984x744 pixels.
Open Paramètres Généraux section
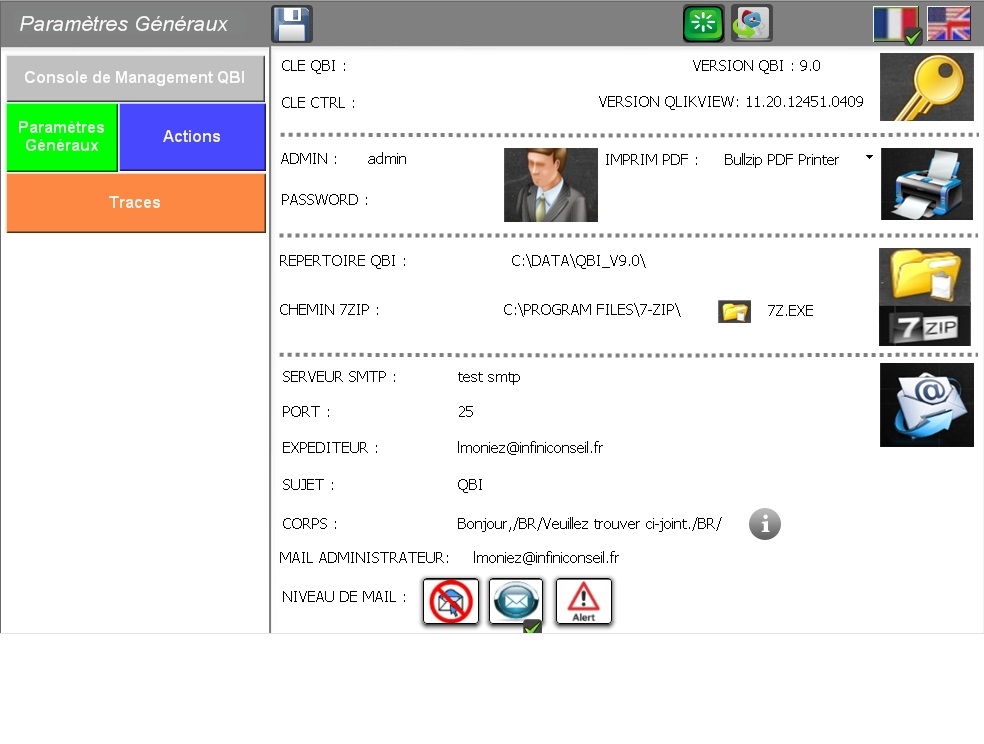(62, 137)
